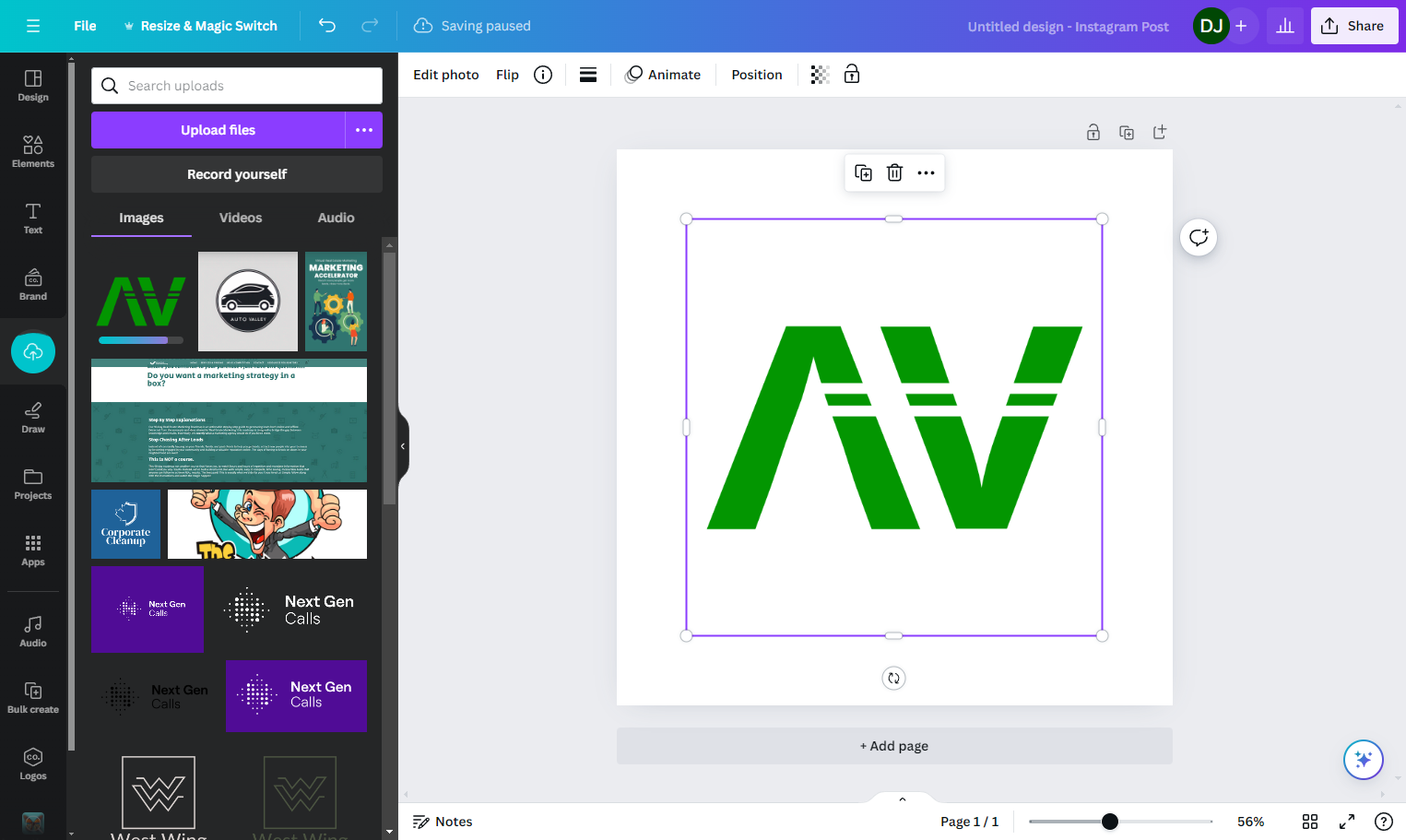Open the Elements panel

pos(33,152)
